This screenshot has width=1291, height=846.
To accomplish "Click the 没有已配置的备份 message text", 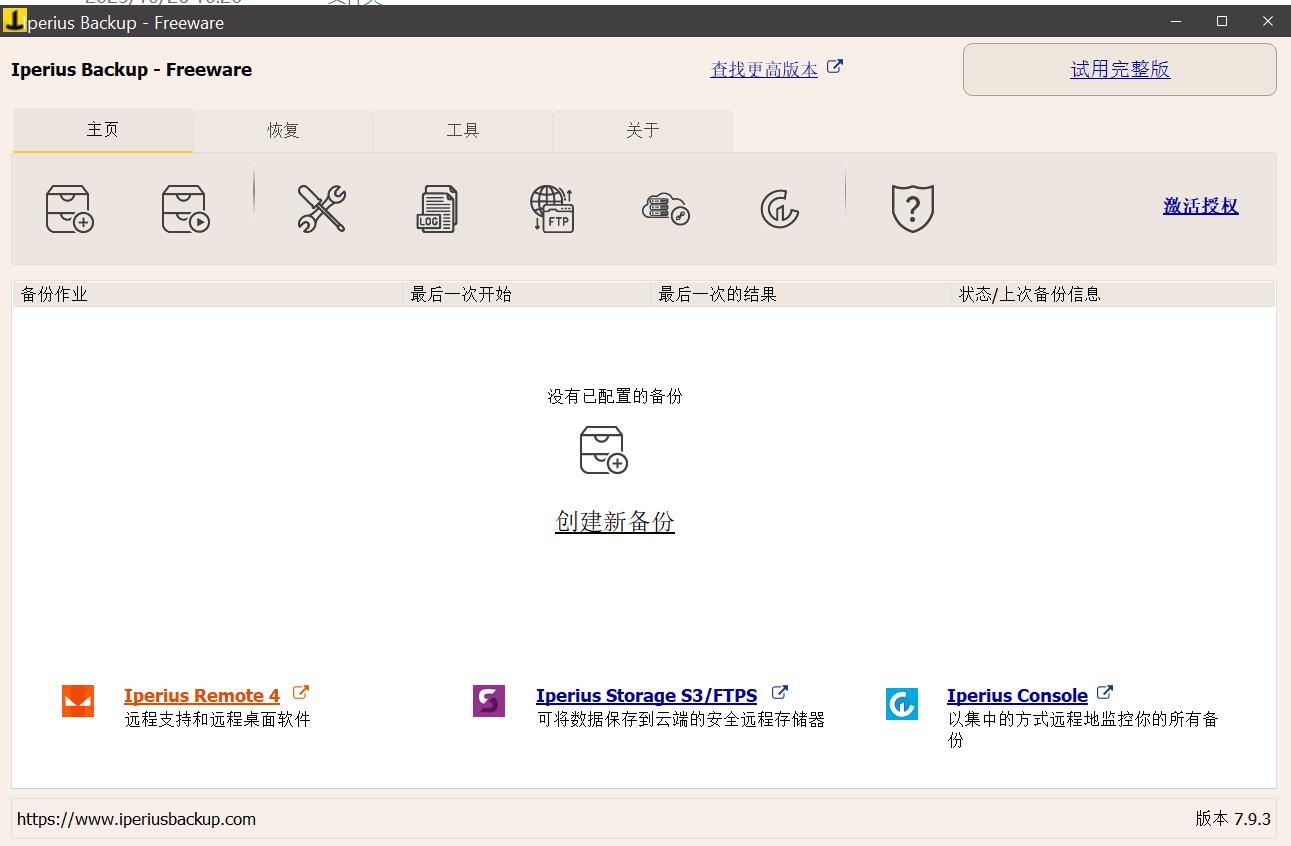I will pyautogui.click(x=615, y=396).
